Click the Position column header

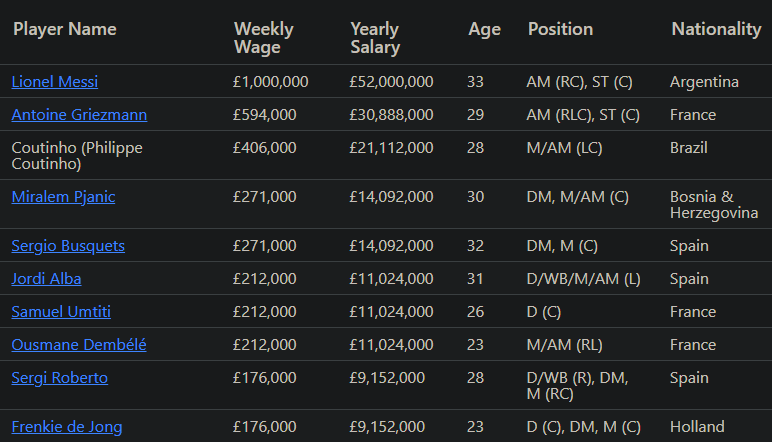click(x=560, y=29)
